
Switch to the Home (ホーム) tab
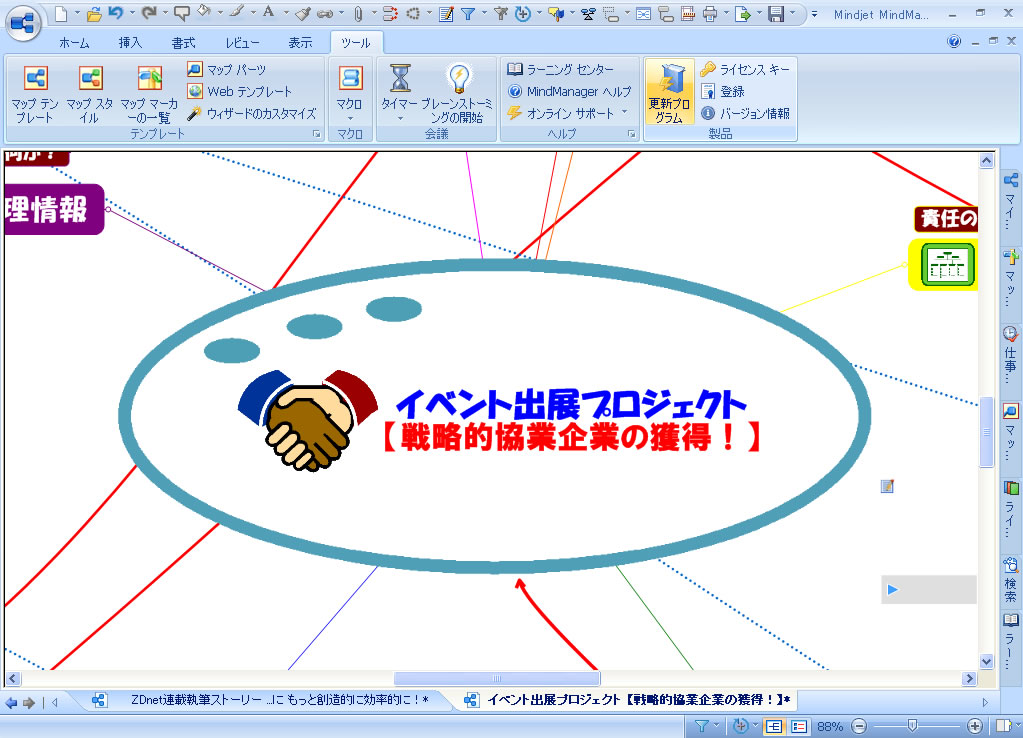pyautogui.click(x=74, y=43)
